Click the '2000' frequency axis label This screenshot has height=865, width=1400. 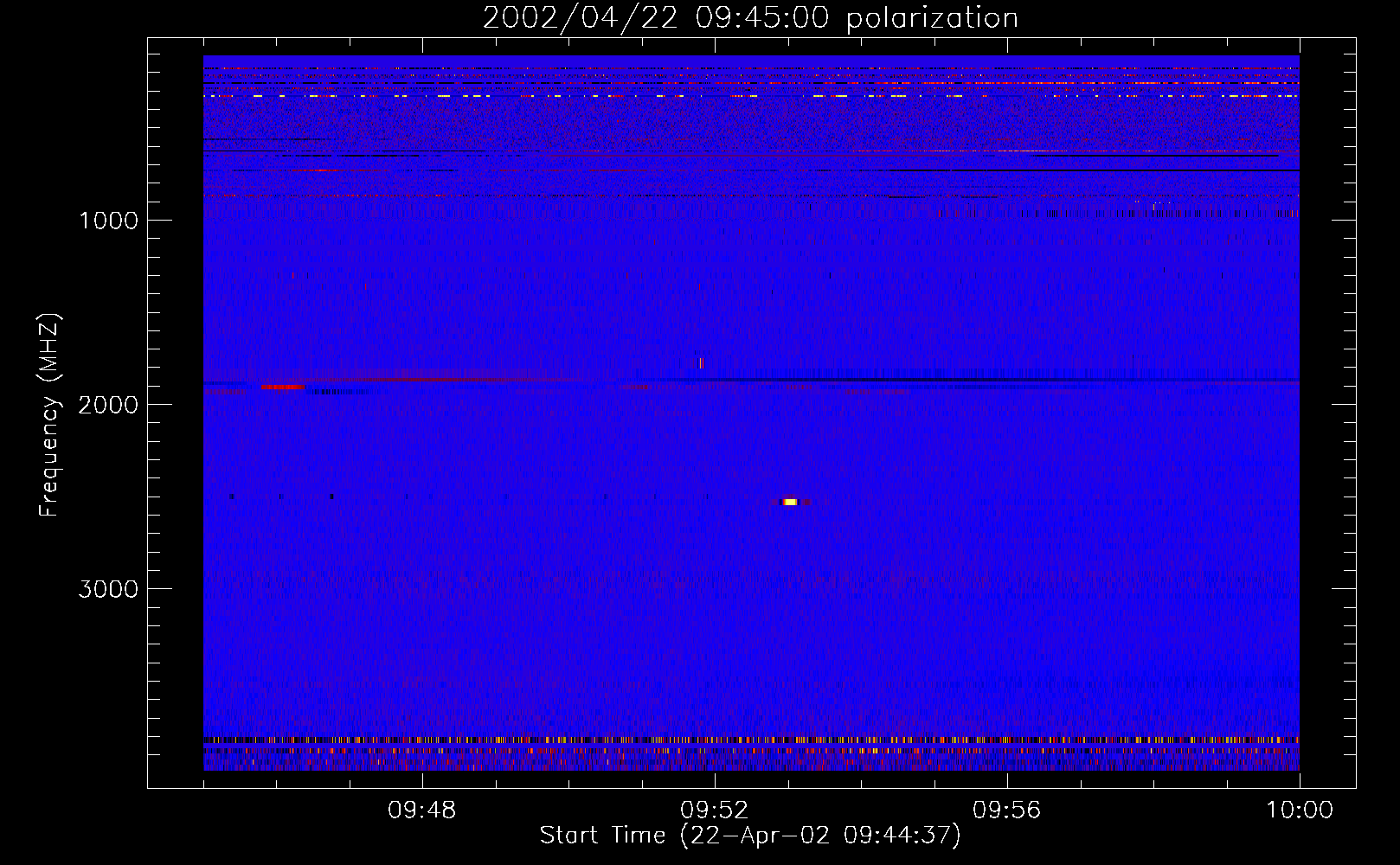108,405
